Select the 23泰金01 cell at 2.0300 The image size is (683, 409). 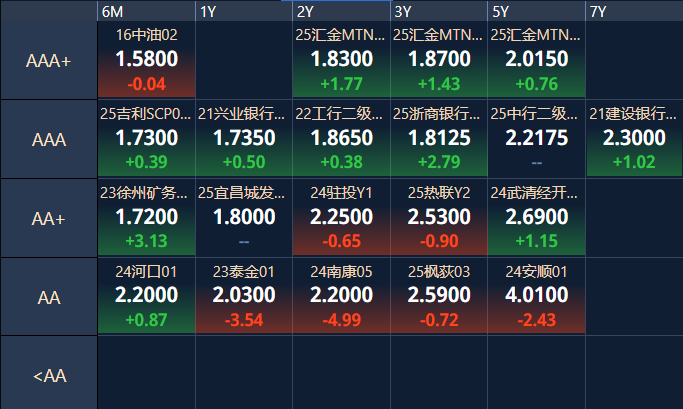click(244, 295)
